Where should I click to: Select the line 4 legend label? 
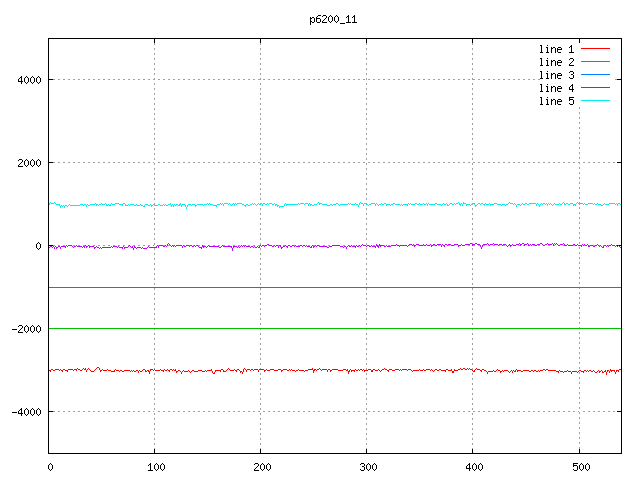coord(556,88)
